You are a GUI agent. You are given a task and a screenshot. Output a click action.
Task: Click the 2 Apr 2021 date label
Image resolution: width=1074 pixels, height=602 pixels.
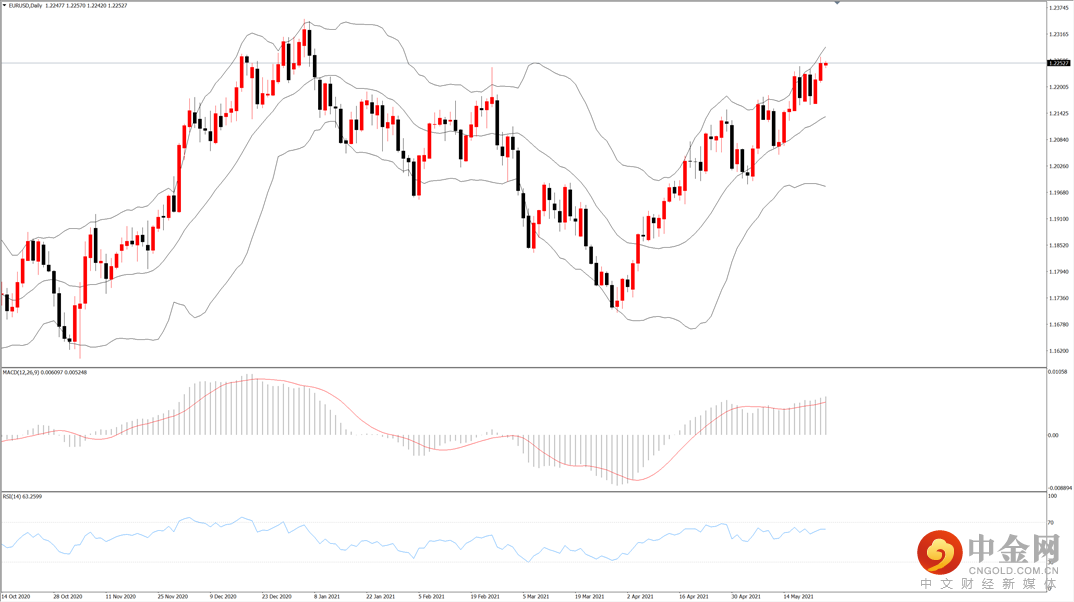(x=640, y=597)
